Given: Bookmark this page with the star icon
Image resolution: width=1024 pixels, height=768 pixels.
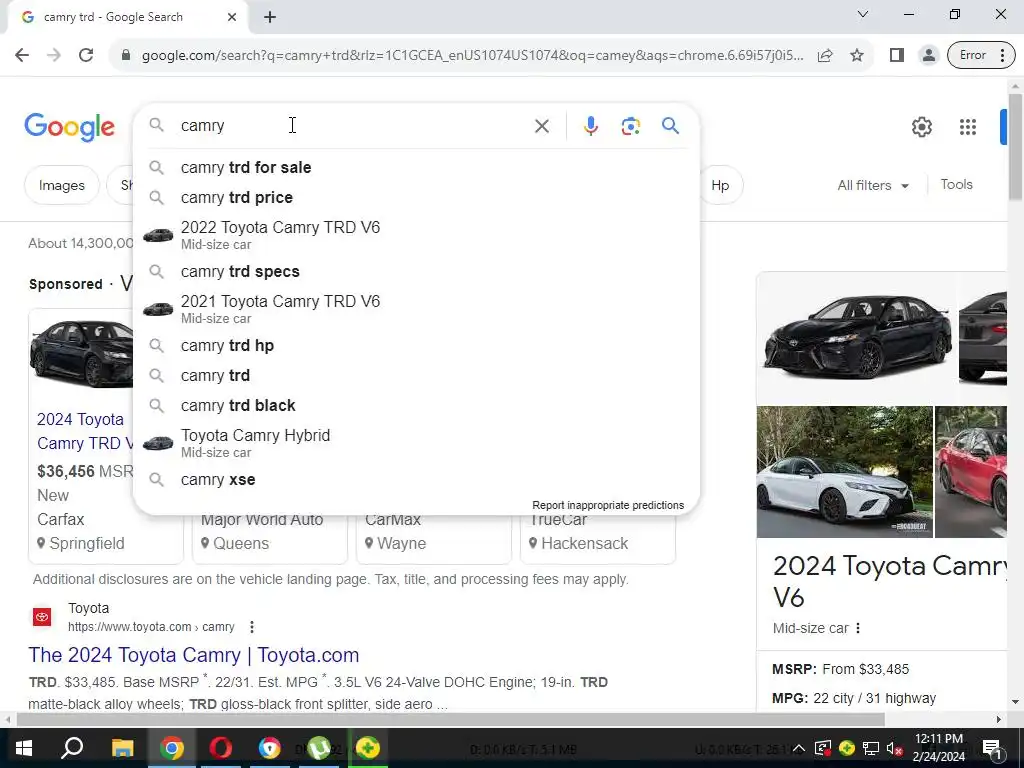Looking at the screenshot, I should pyautogui.click(x=857, y=56).
